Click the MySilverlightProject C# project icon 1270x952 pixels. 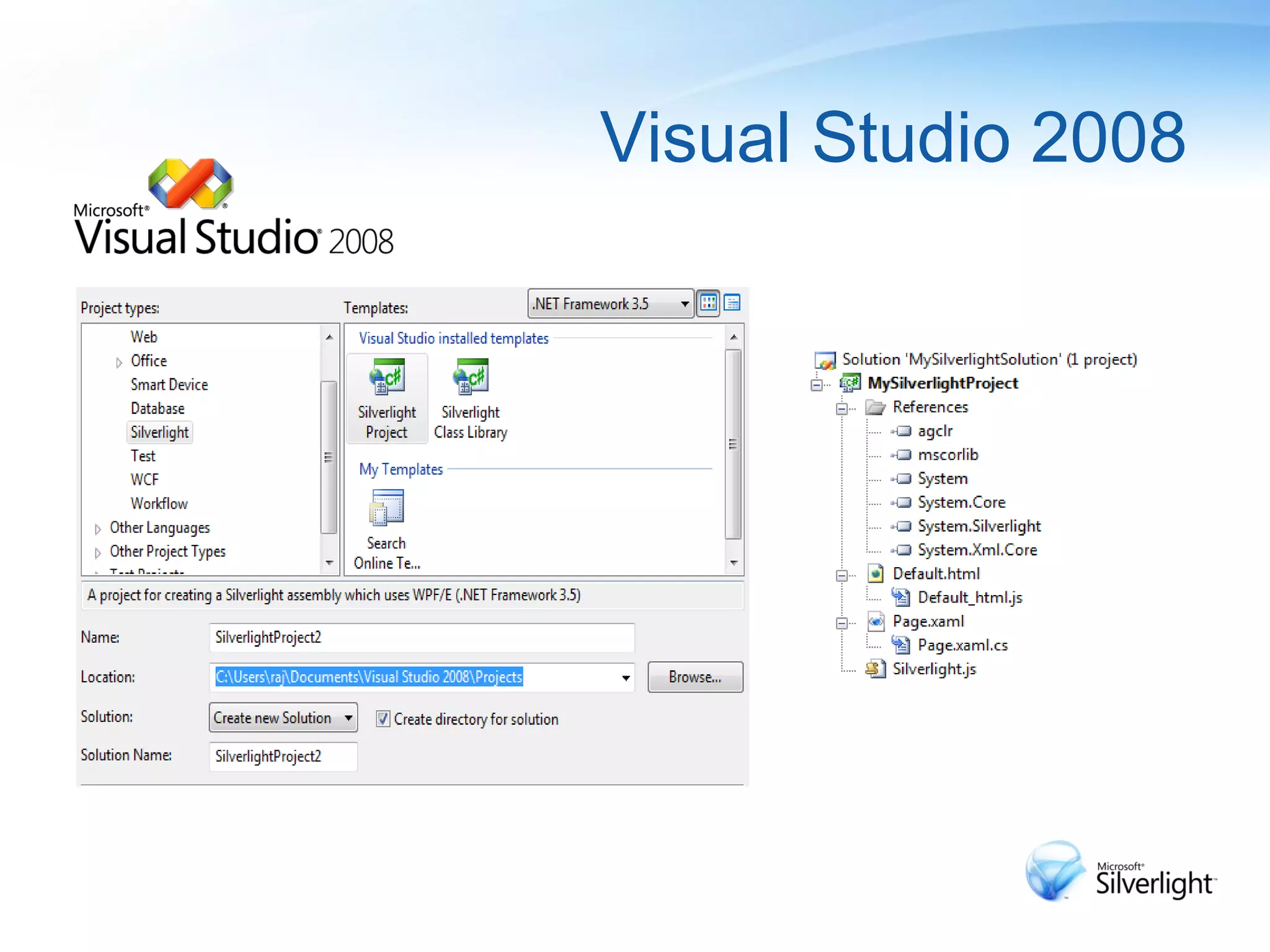pyautogui.click(x=850, y=383)
